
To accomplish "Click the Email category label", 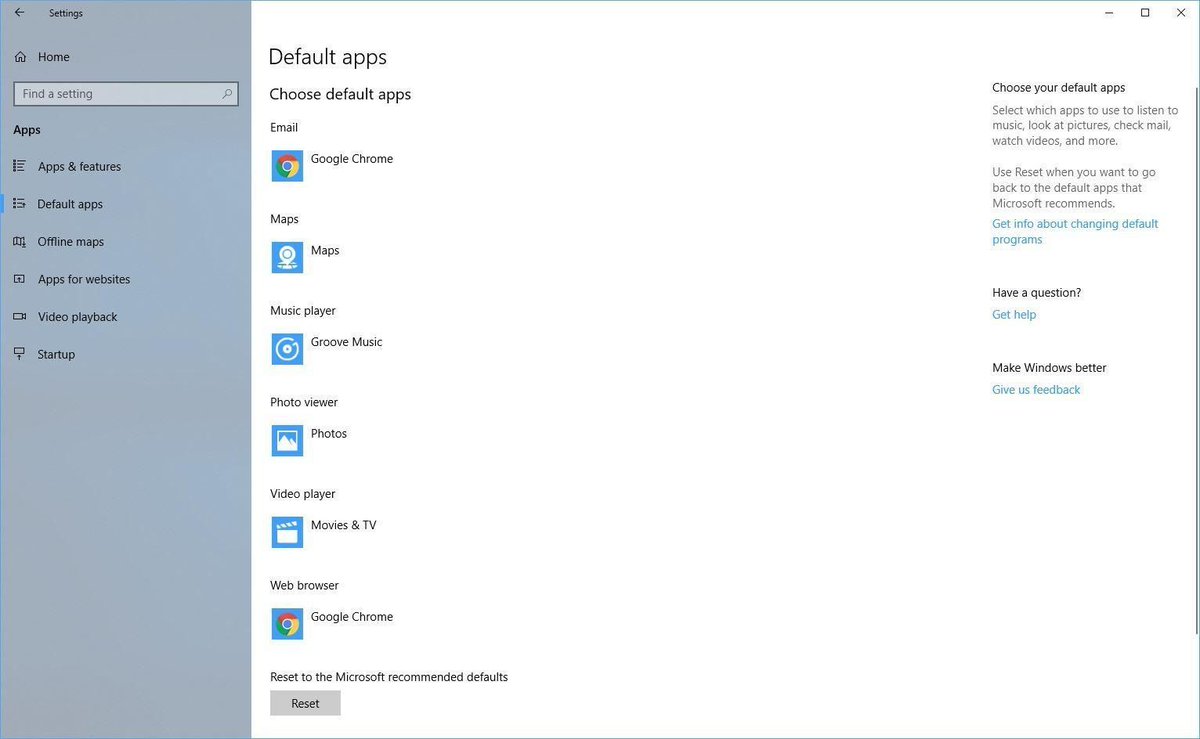I will tap(284, 128).
